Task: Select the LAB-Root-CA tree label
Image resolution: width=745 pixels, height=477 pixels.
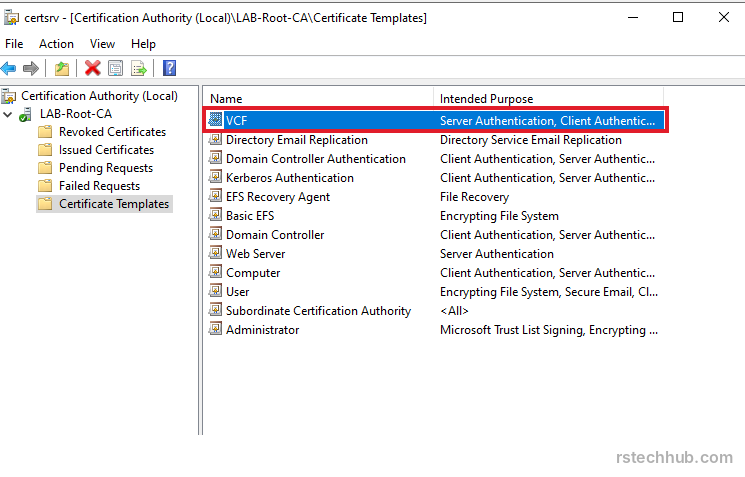Action: (x=76, y=114)
